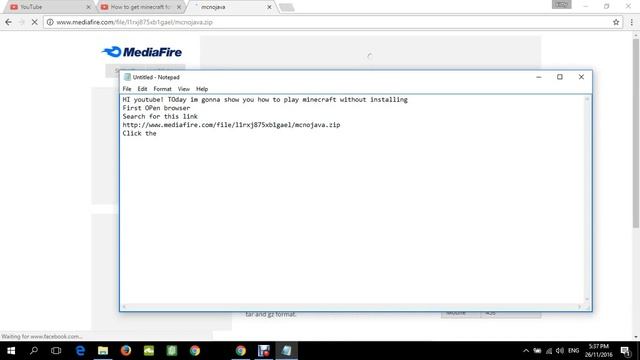Screen dimensions: 640x360
Task: Open screen recorder floppy taskbar icon
Action: coord(264,351)
